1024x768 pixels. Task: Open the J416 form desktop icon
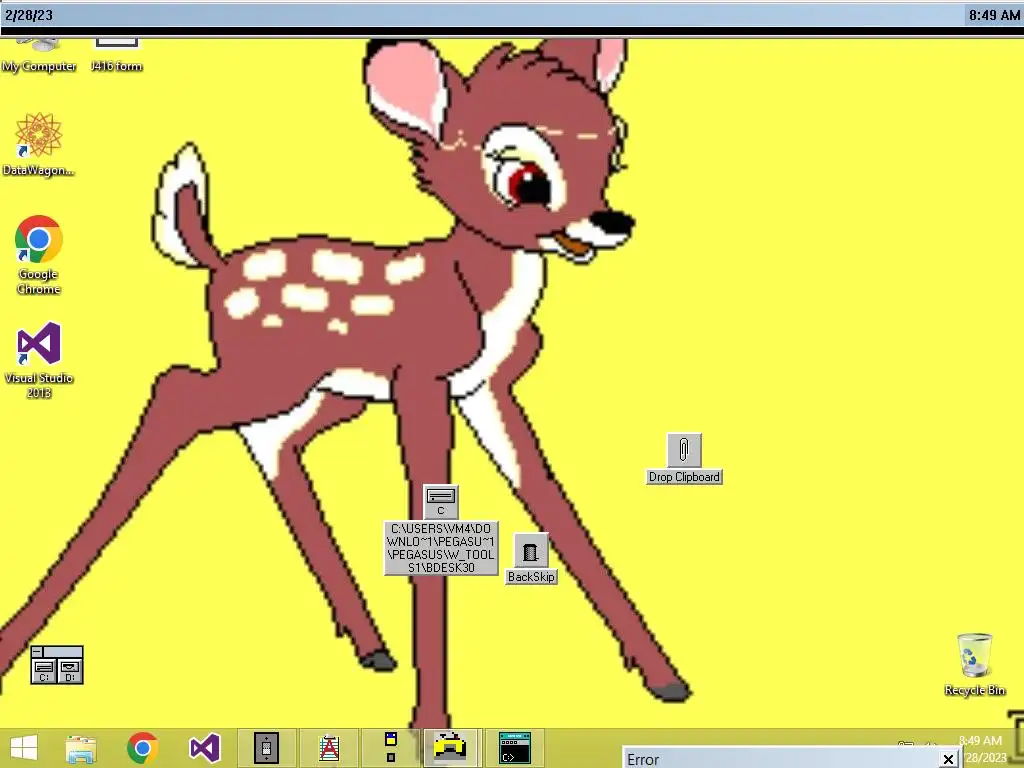point(116,56)
